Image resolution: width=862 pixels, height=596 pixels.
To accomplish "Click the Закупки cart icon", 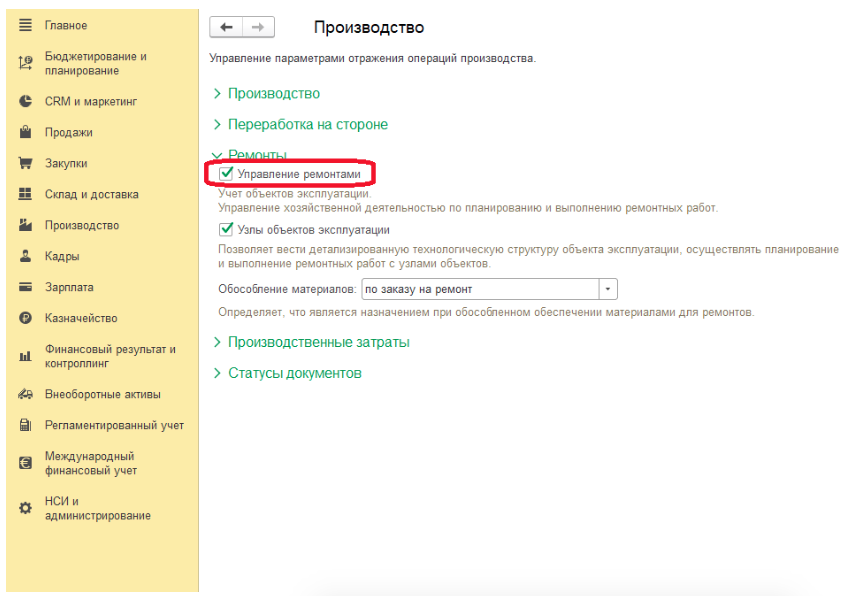I will [x=25, y=163].
